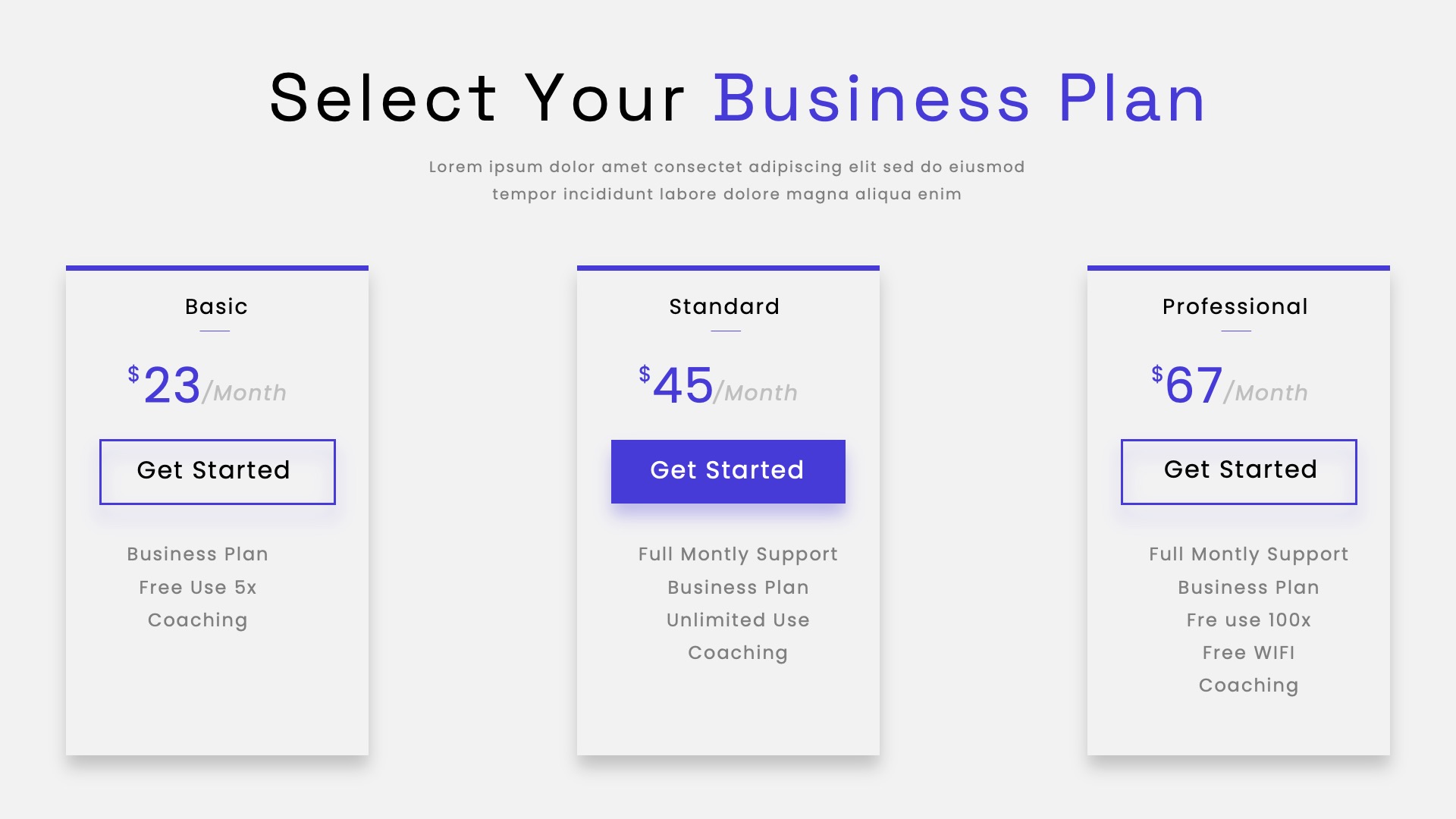Click Coaching in the Standard plan list

(x=737, y=652)
